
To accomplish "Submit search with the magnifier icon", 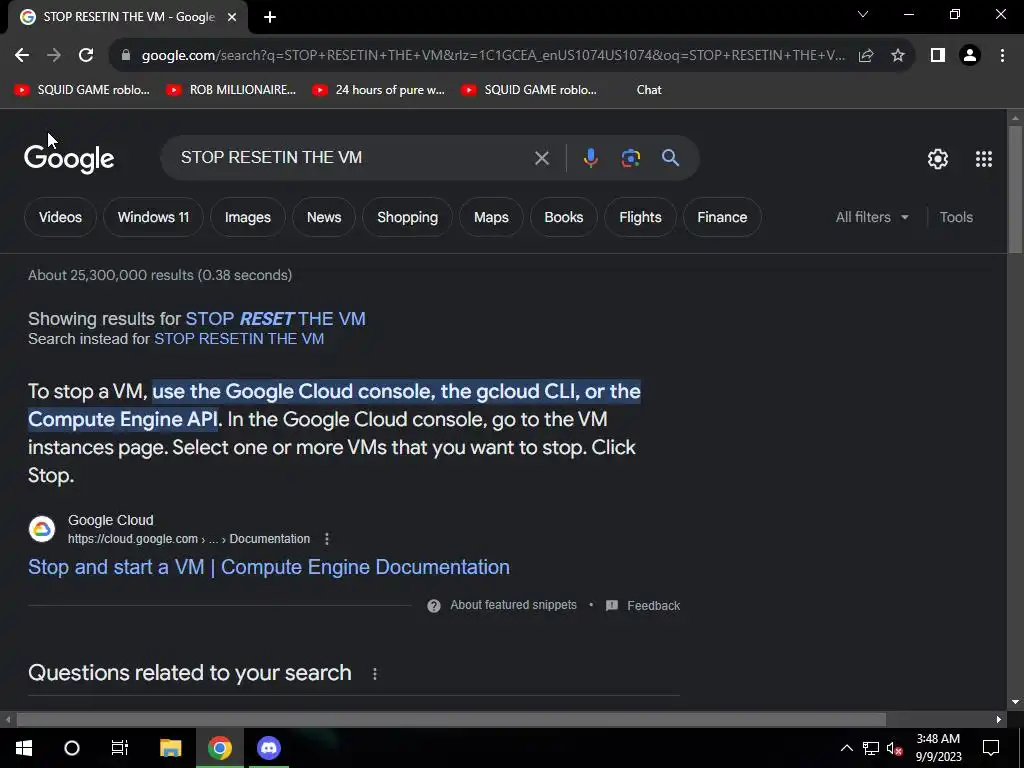I will point(670,157).
